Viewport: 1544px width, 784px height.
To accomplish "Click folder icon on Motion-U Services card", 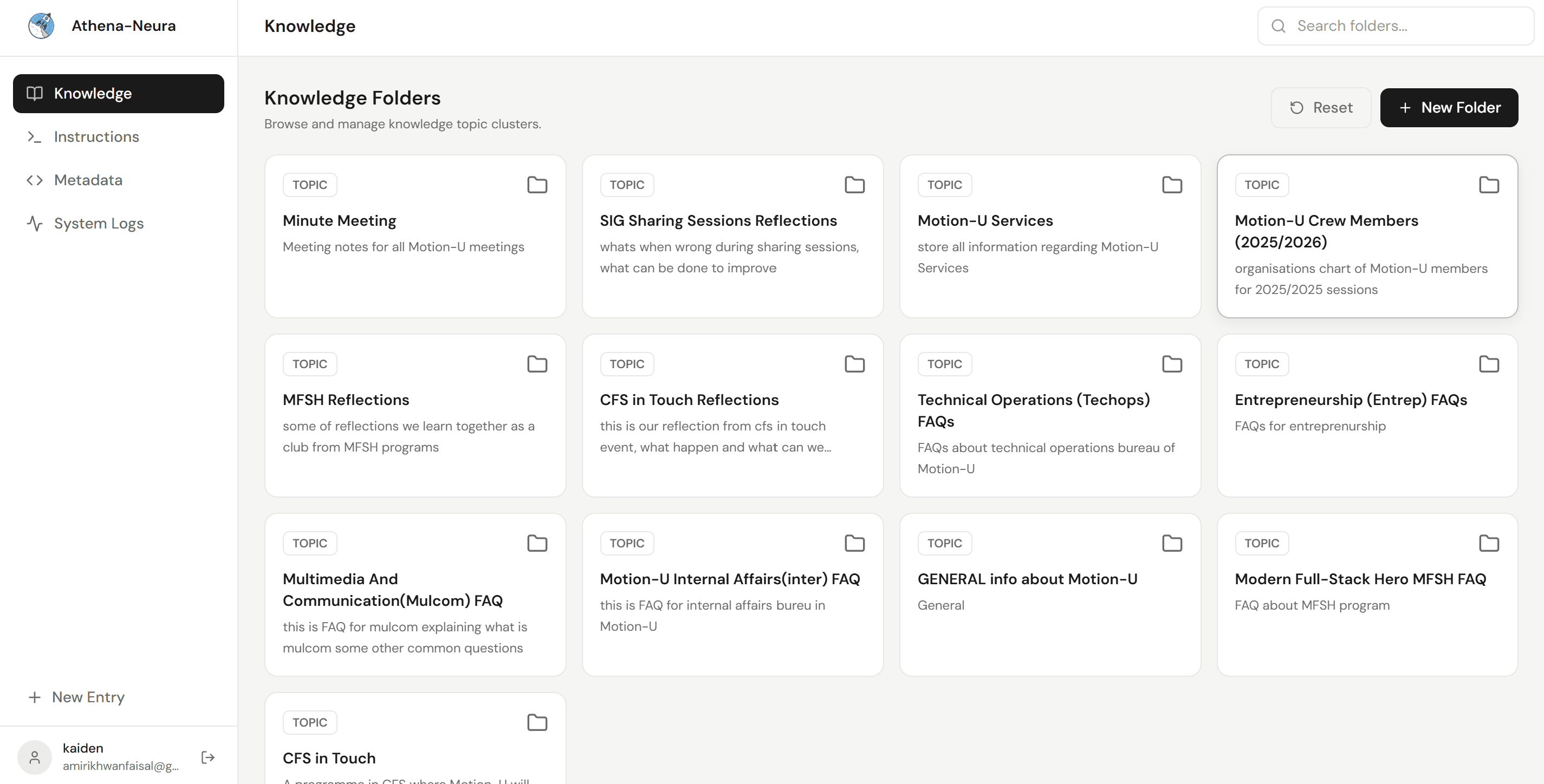I will point(1172,185).
